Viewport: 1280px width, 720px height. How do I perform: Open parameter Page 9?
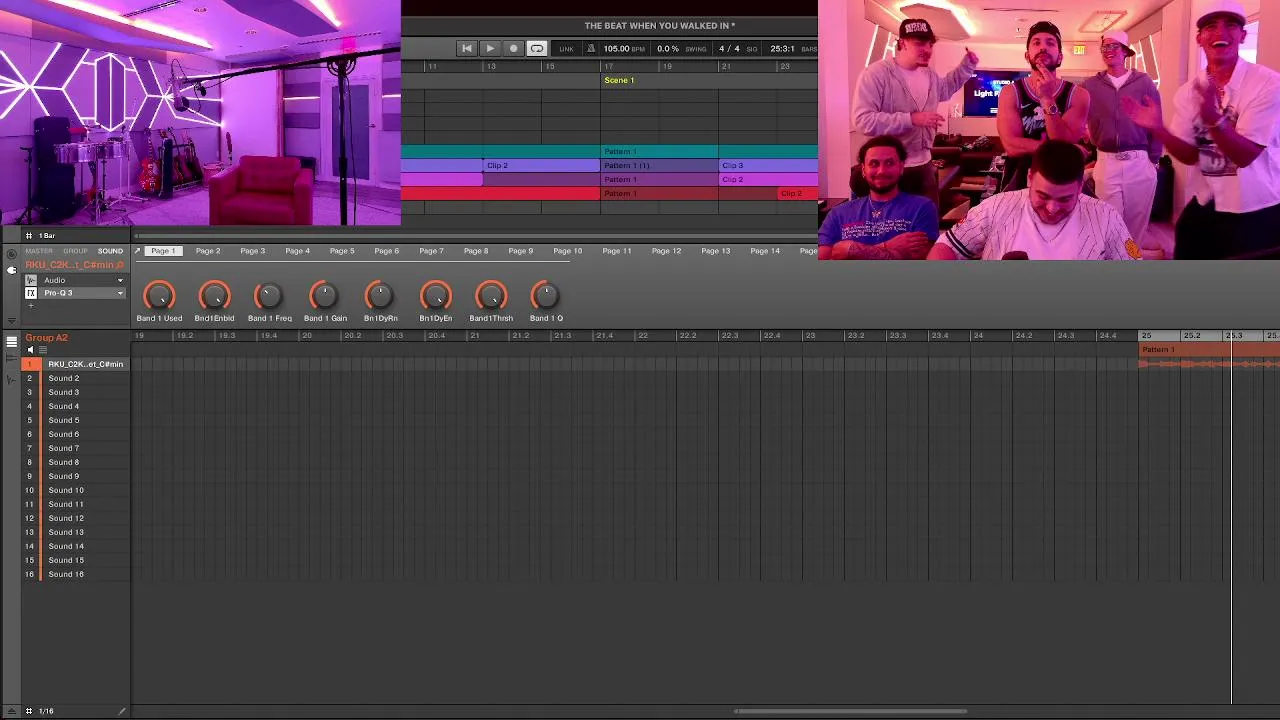coord(520,251)
